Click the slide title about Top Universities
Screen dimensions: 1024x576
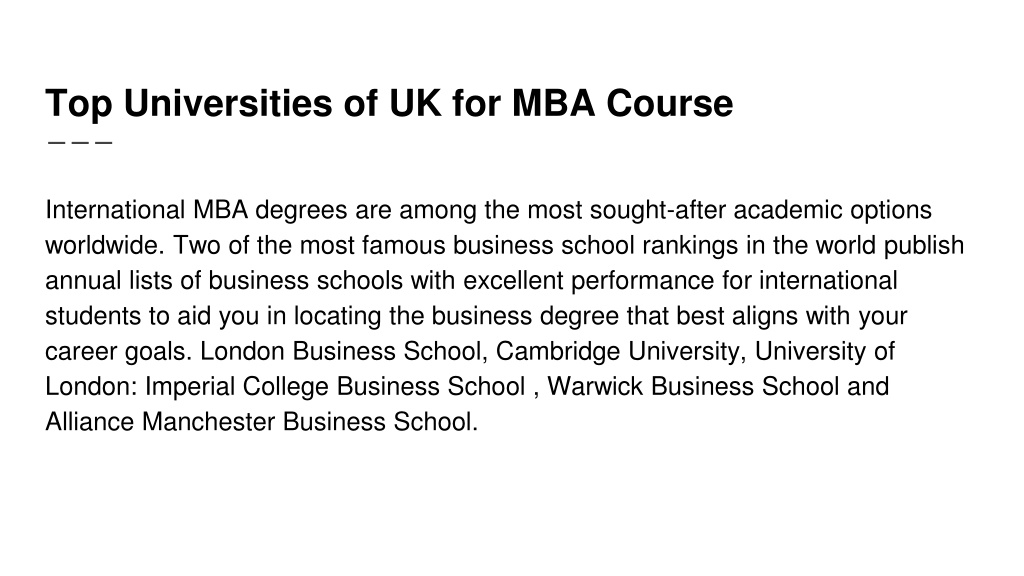(x=389, y=103)
